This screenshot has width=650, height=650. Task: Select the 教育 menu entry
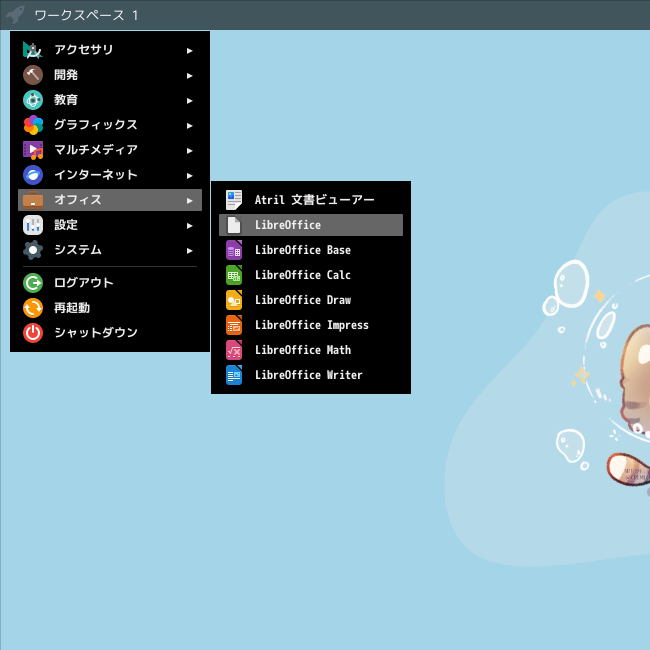(110, 100)
